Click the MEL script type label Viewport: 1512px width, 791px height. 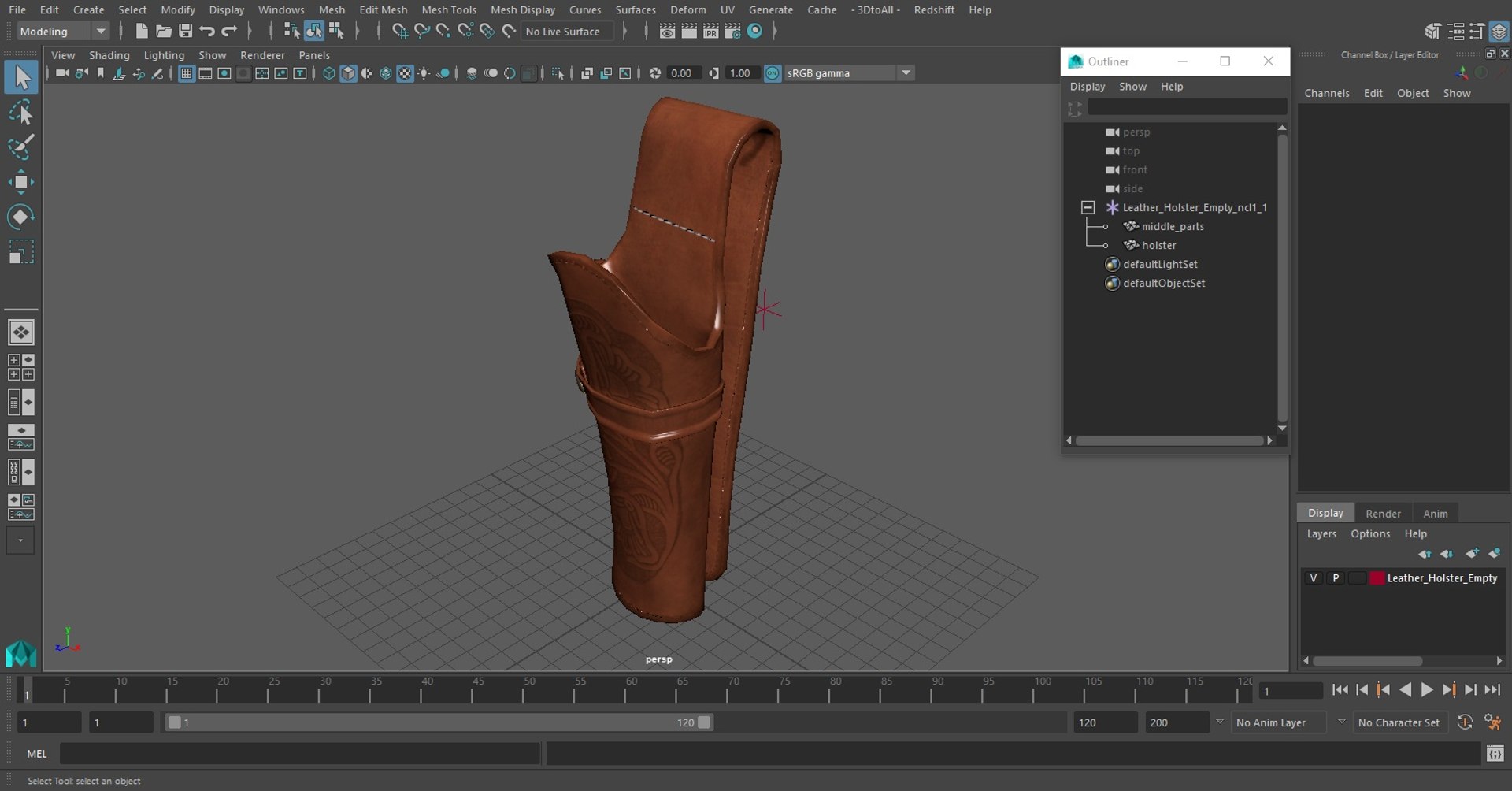click(37, 754)
